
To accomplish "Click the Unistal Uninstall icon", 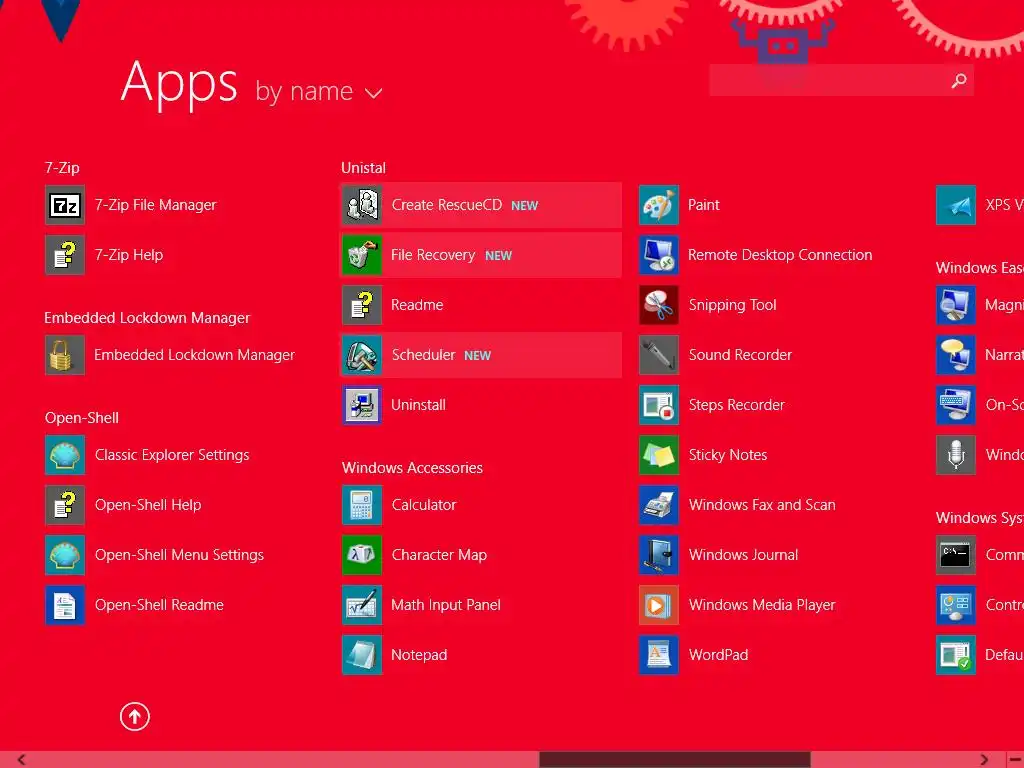I will pos(362,405).
